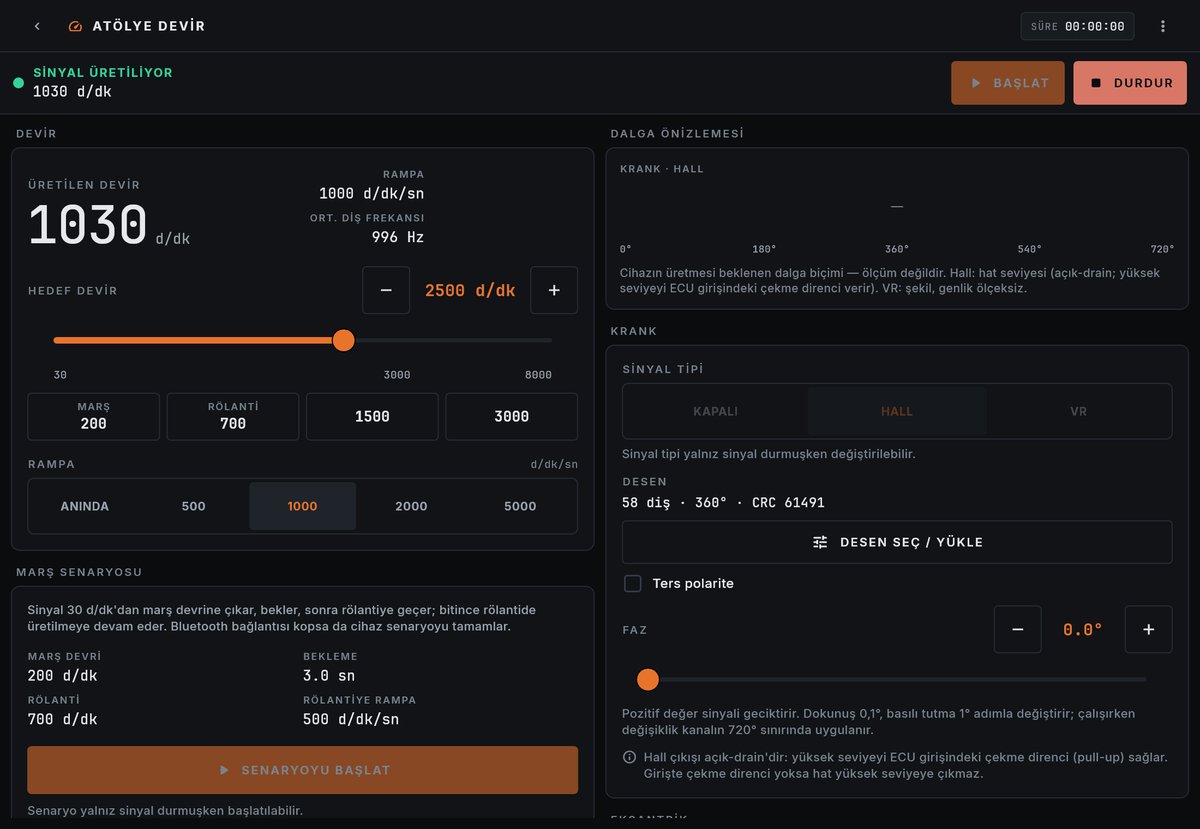Click the MARŞ DEVRİ value 200 d/dk
The width and height of the screenshot is (1200, 829).
(63, 675)
